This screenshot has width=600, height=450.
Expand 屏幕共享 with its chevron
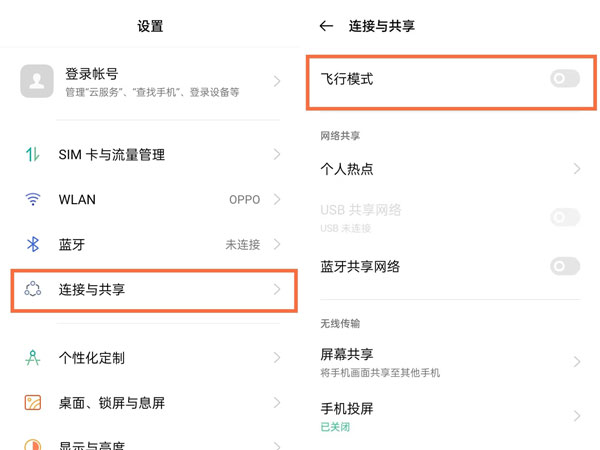pyautogui.click(x=577, y=362)
